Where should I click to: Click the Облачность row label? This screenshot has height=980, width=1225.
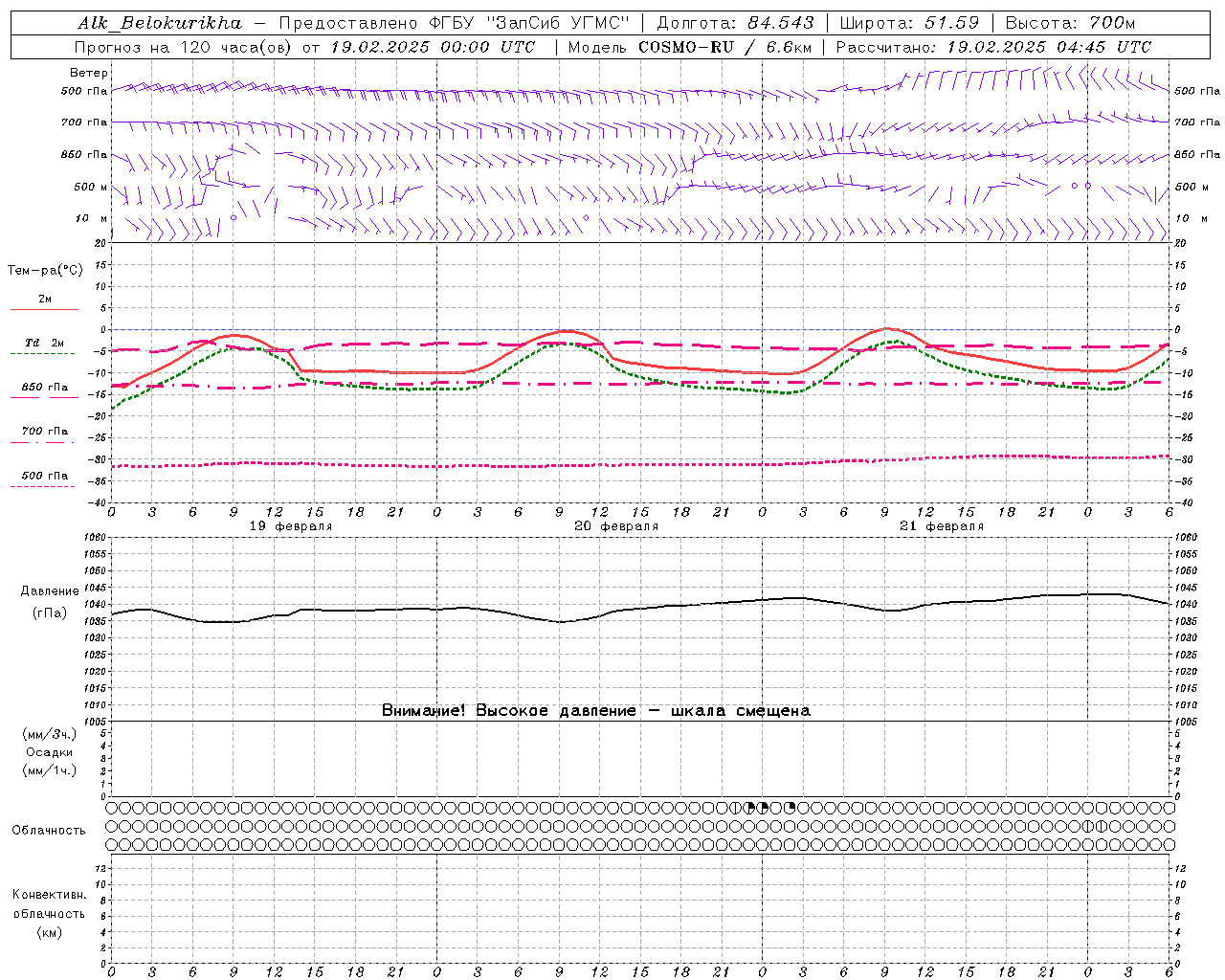point(49,831)
